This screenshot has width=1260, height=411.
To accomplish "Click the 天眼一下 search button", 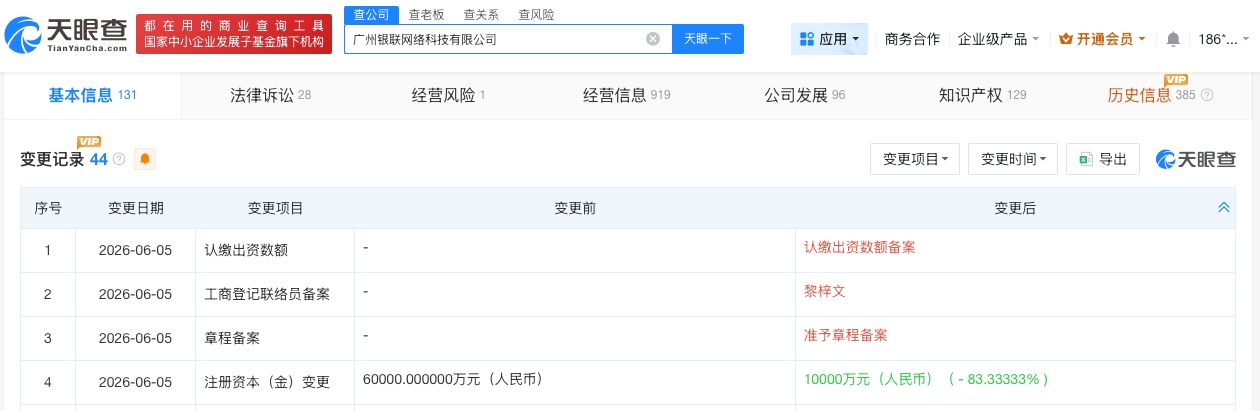I will click(708, 39).
